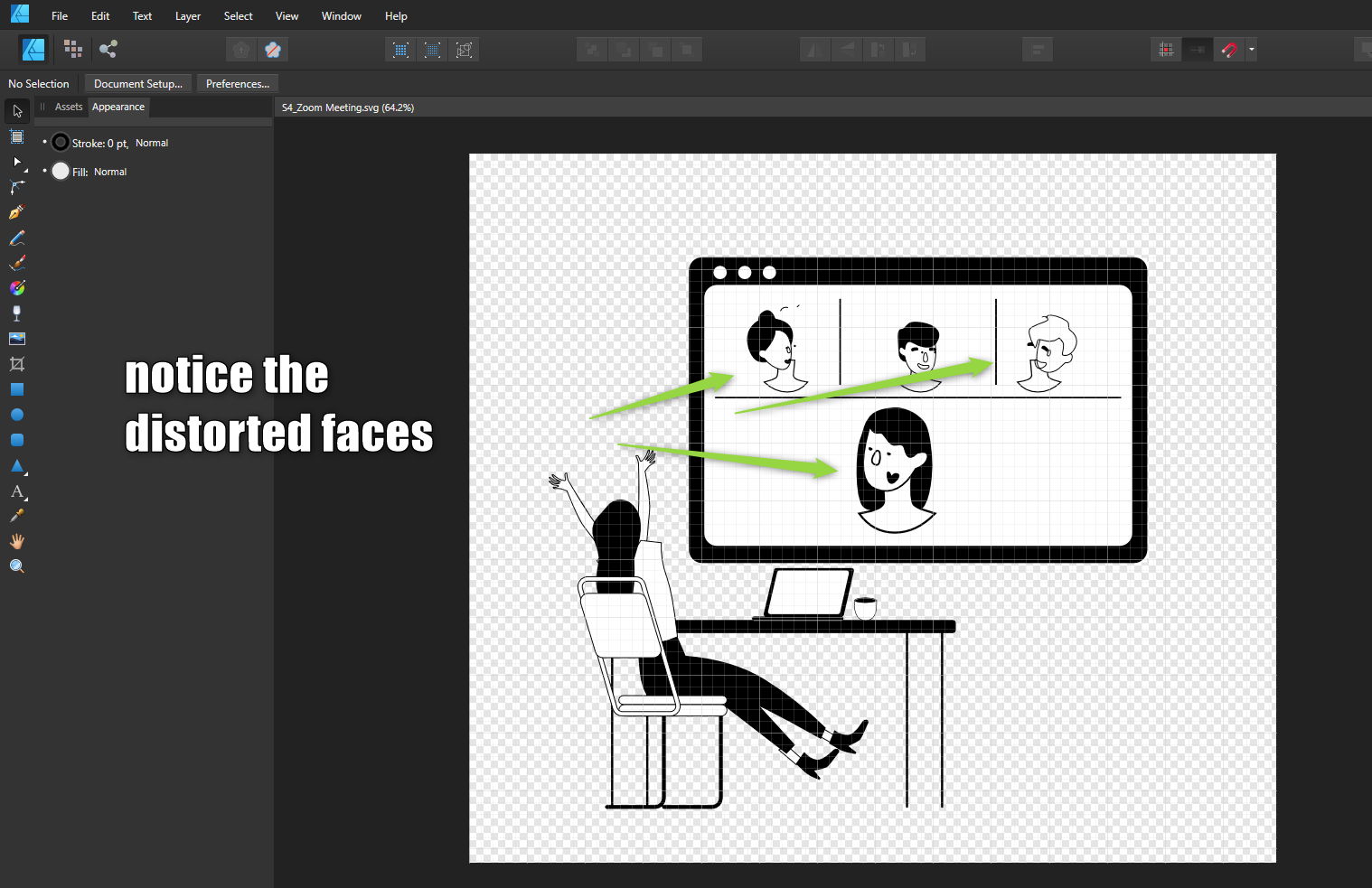
Task: Activate the Vector Crop tool
Action: tap(16, 364)
